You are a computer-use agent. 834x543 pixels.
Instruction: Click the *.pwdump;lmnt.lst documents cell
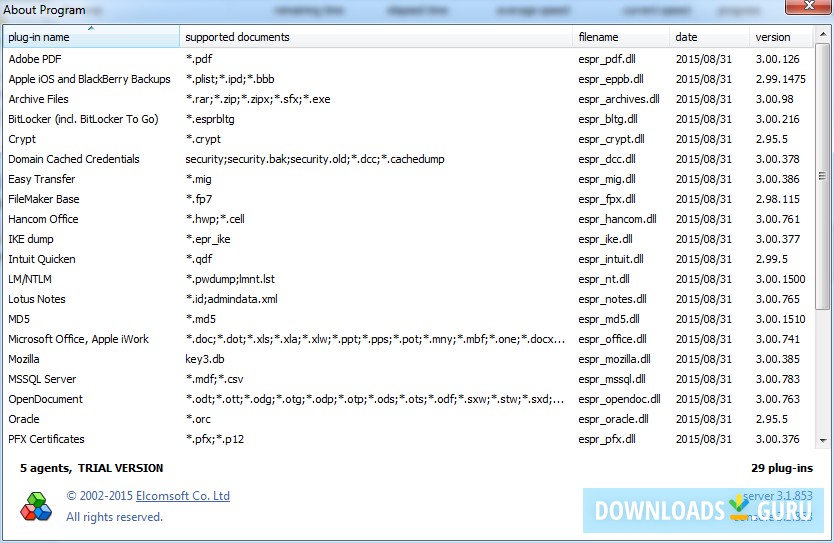pyautogui.click(x=230, y=279)
